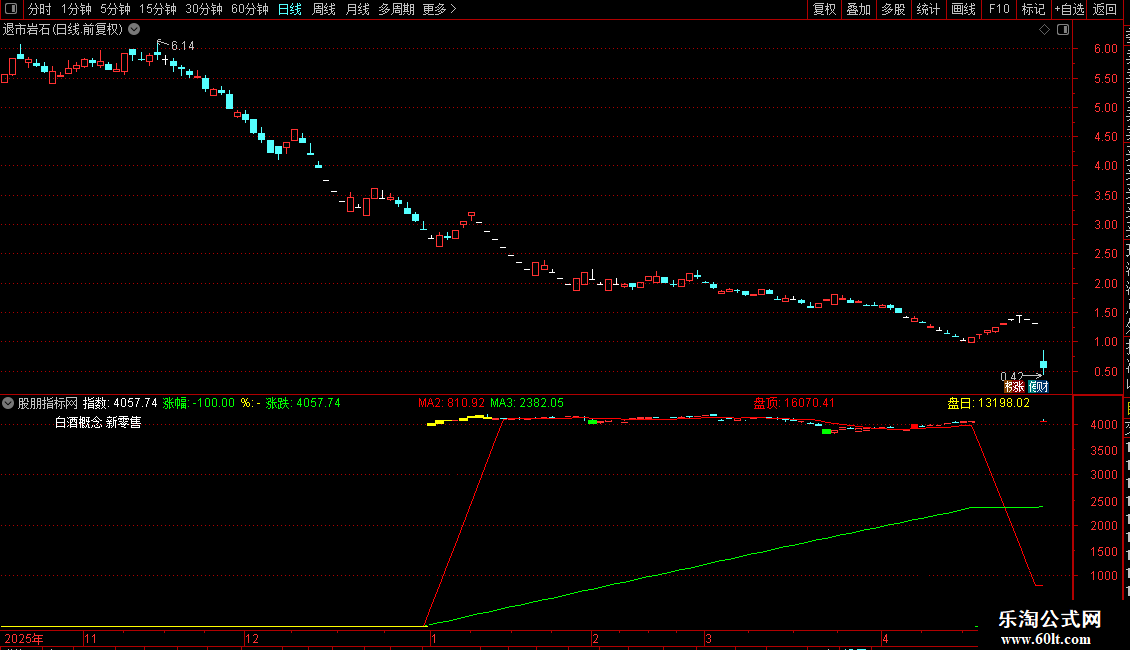Switch to 周线 weekly chart
The width and height of the screenshot is (1130, 650).
tap(324, 9)
